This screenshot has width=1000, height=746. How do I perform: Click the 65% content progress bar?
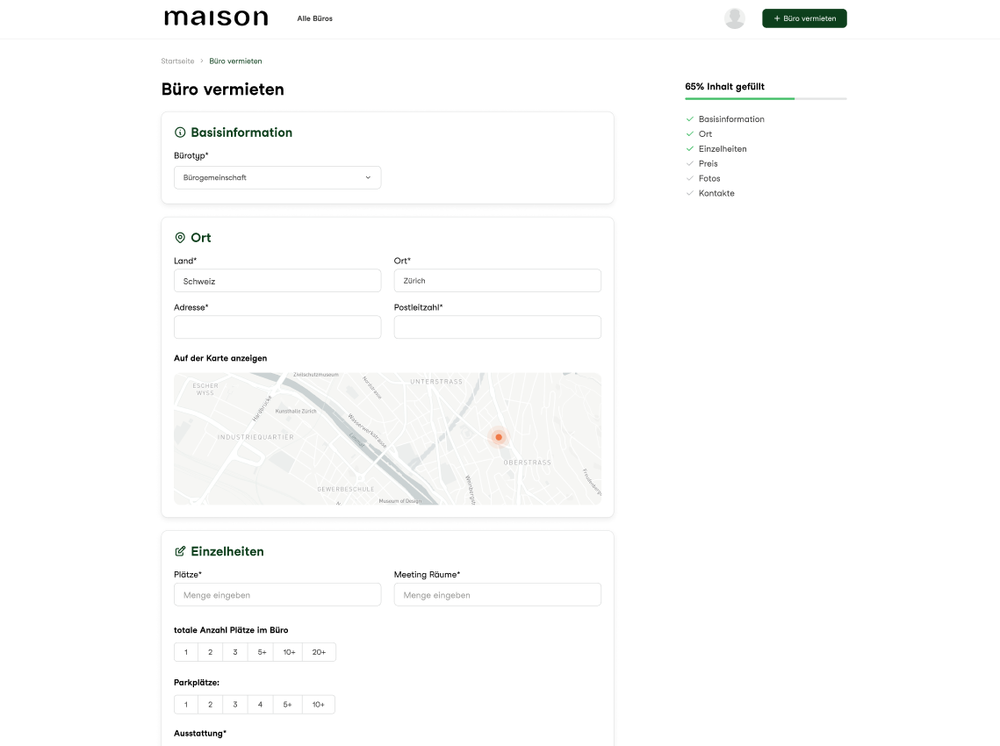[x=765, y=98]
